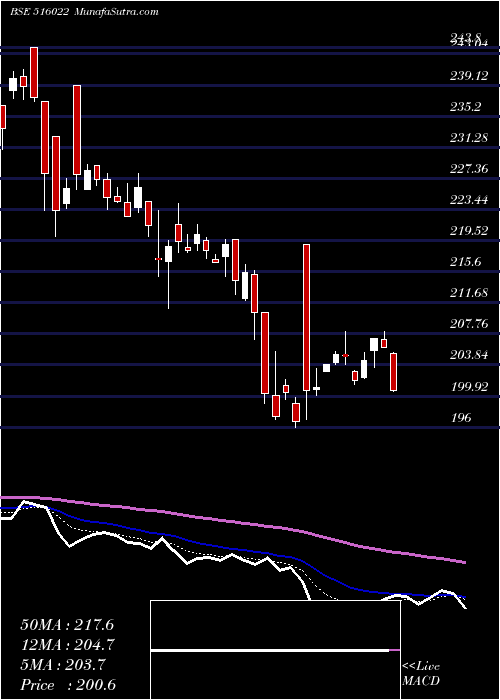The width and height of the screenshot is (500, 700).
Task: Click the 223.44 price axis label
Action: tap(468, 200)
